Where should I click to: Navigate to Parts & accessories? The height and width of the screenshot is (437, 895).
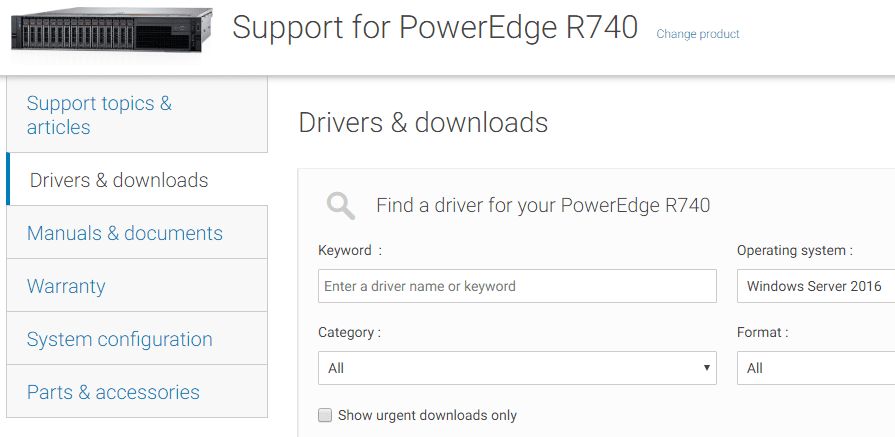(113, 392)
